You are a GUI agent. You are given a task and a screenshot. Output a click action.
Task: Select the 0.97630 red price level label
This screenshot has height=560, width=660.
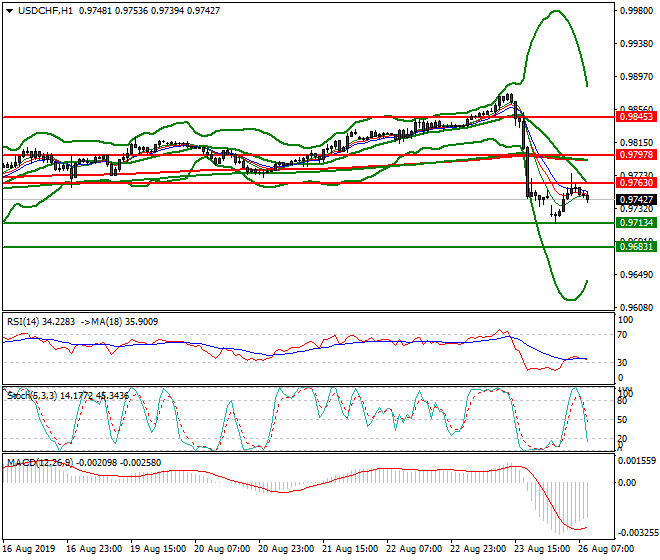tap(636, 183)
